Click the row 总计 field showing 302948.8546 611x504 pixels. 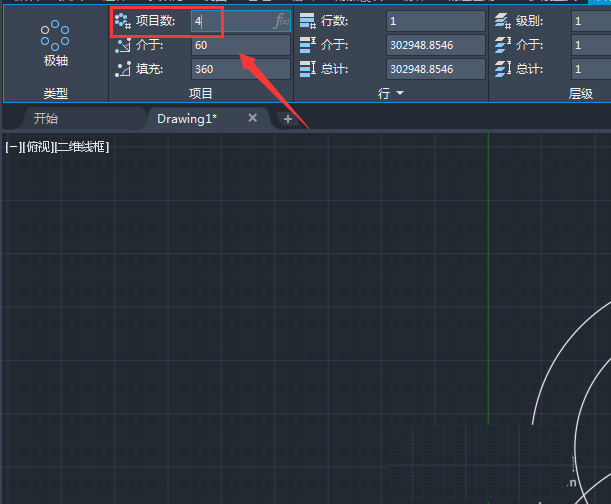click(436, 69)
